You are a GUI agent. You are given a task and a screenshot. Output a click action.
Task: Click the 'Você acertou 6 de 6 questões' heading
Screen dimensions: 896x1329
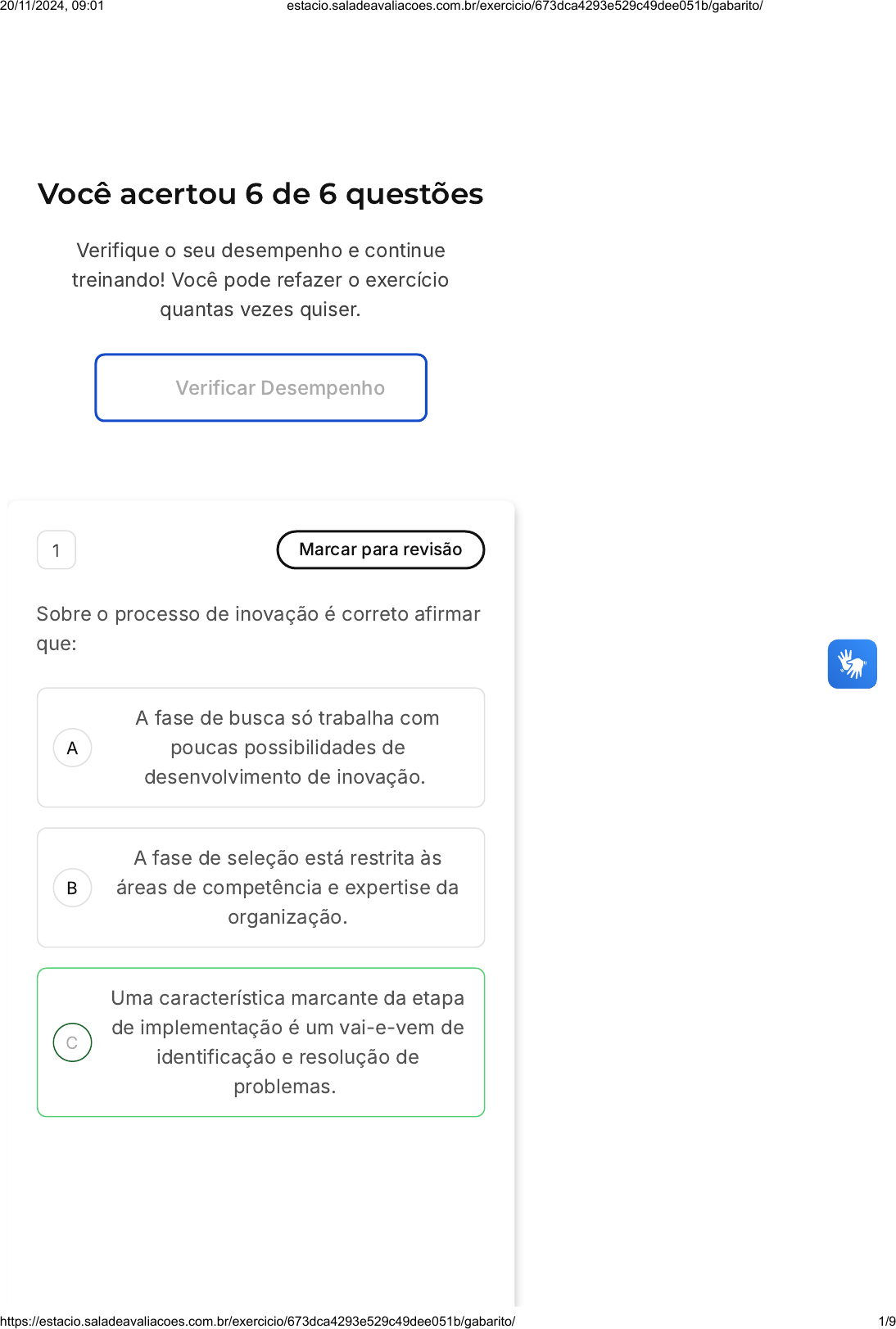click(260, 194)
